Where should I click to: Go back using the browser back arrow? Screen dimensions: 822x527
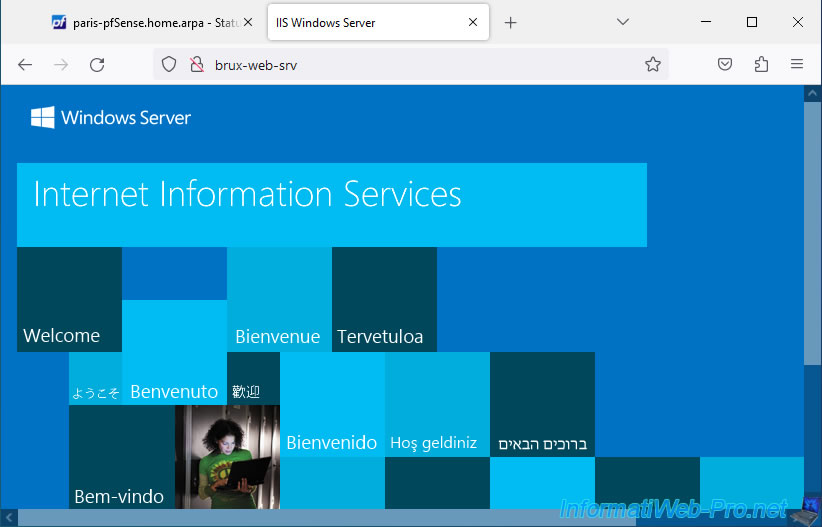click(25, 64)
